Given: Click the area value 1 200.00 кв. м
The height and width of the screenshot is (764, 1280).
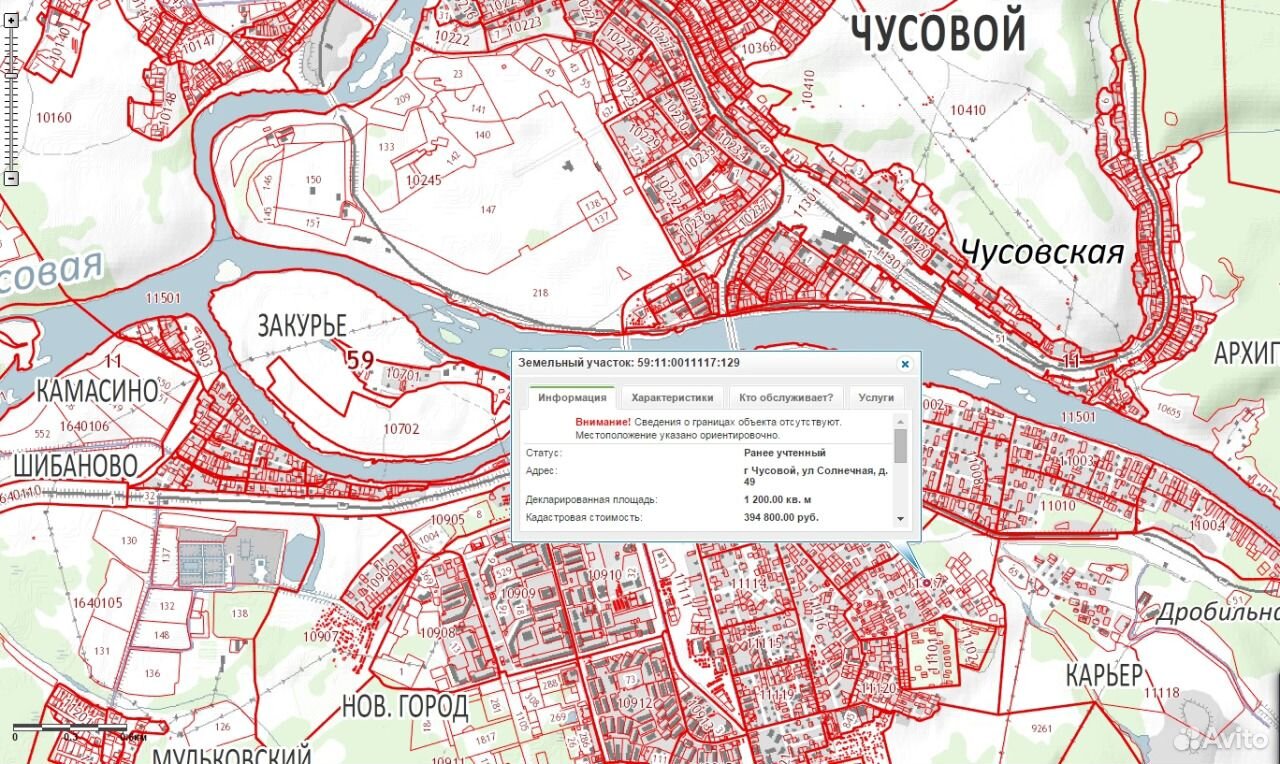Looking at the screenshot, I should 778,499.
